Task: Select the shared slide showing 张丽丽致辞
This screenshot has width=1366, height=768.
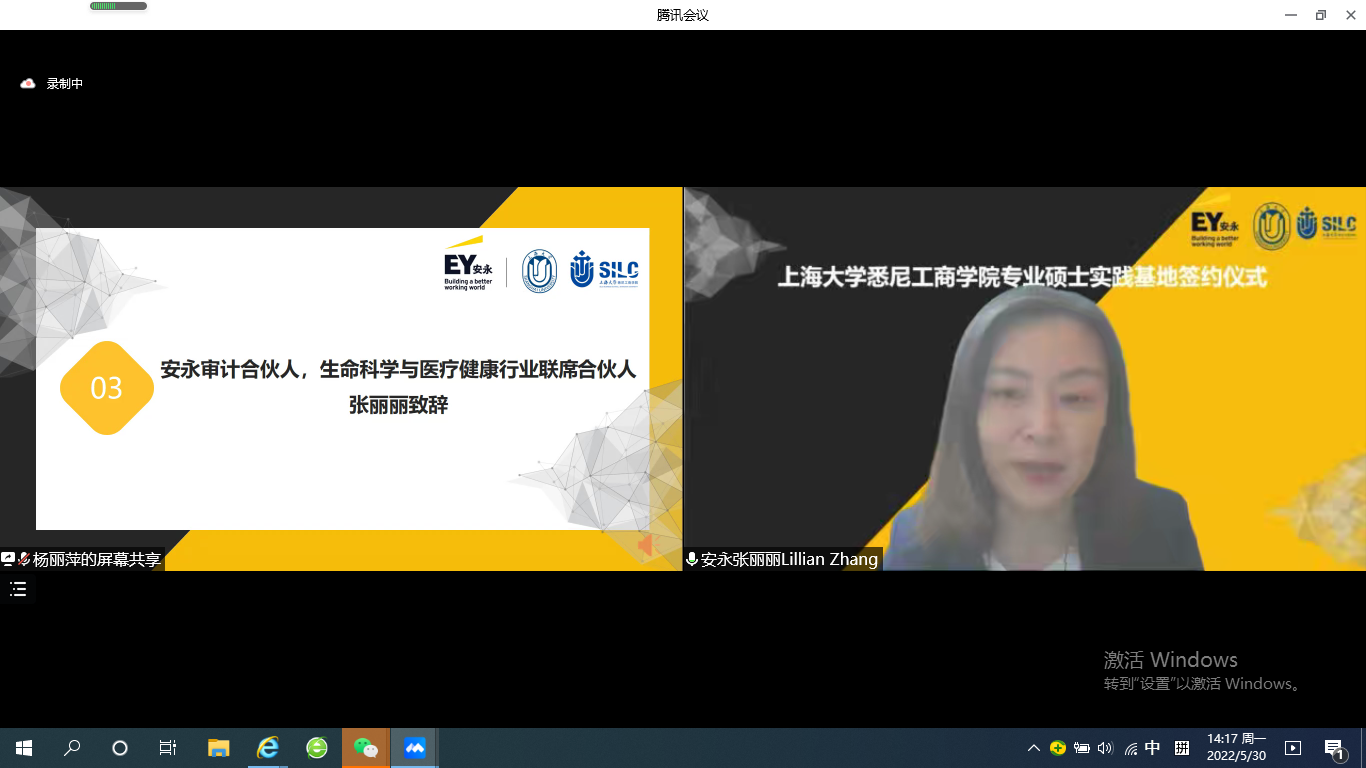Action: (342, 378)
